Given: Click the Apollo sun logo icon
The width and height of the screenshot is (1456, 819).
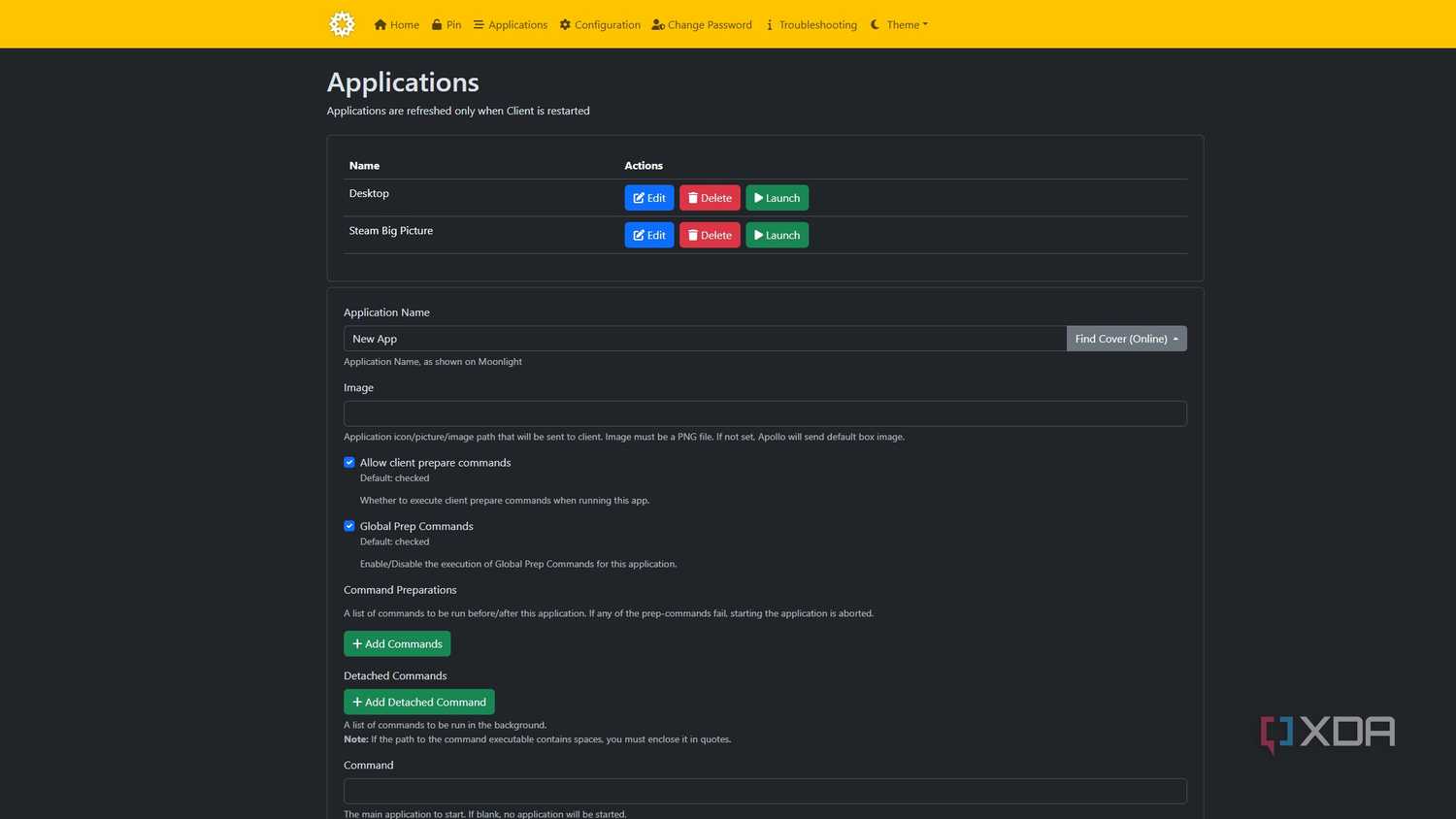Looking at the screenshot, I should tap(342, 24).
